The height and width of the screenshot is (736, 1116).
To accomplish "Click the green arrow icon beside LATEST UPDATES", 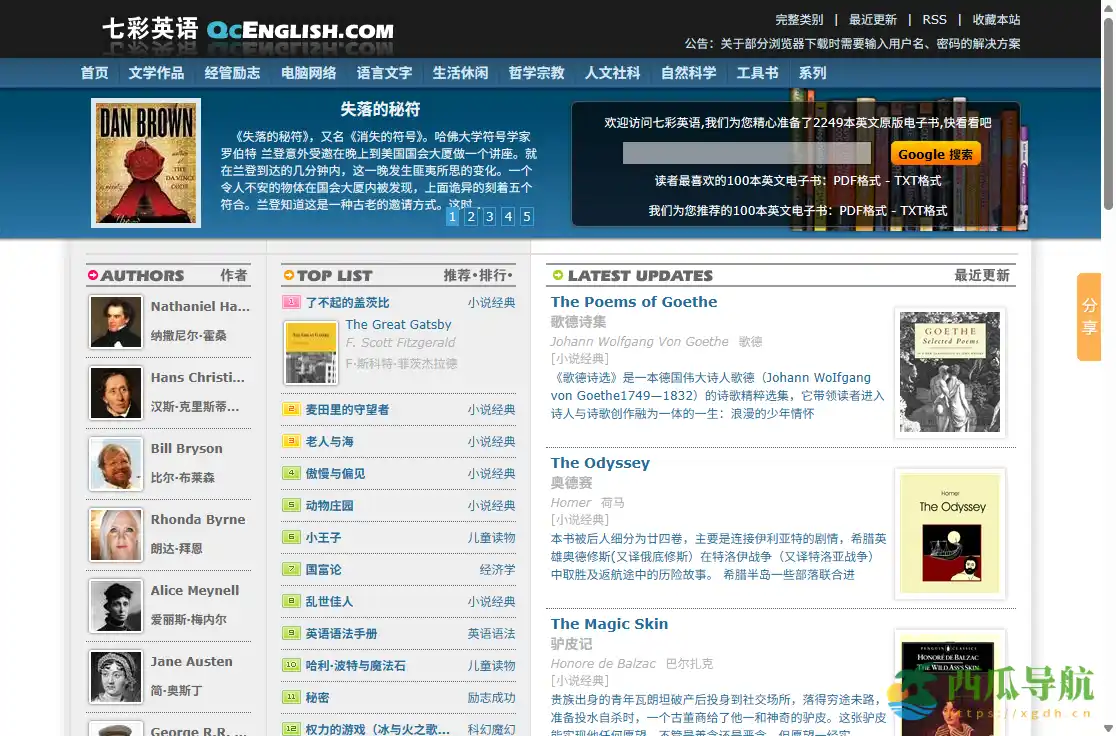I will pos(557,275).
